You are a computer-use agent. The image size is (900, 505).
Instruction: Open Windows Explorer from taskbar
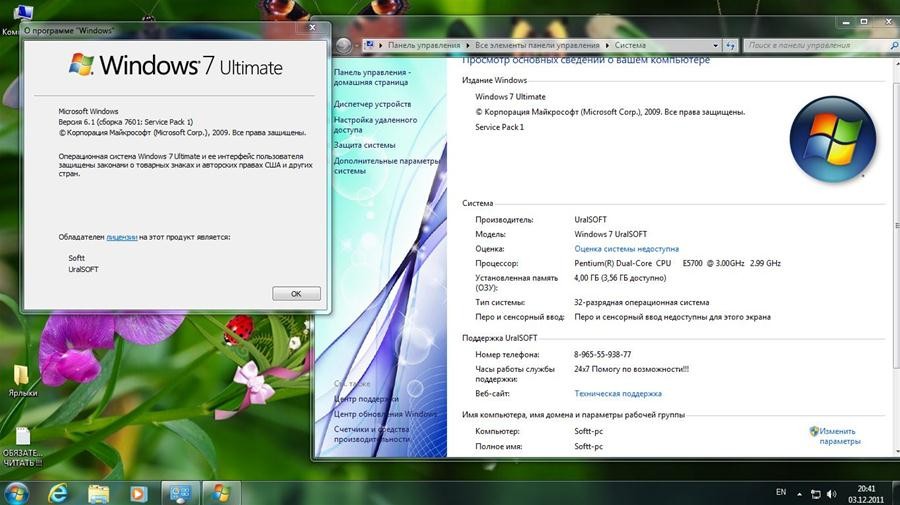[98, 493]
